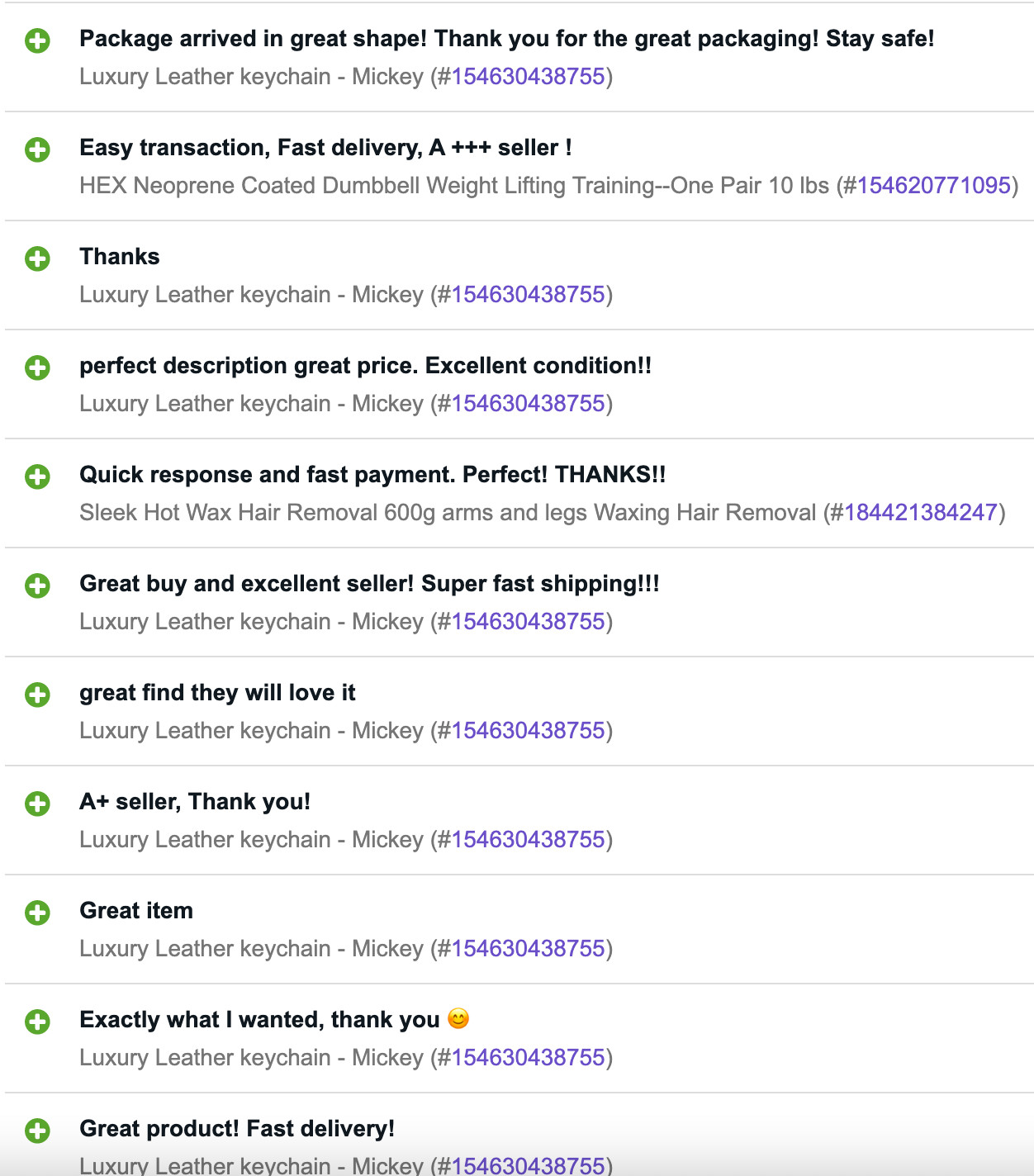Screen dimensions: 1034x1176
Task: Click positive icon beside "Quick response and fast payment"
Action: pos(37,477)
